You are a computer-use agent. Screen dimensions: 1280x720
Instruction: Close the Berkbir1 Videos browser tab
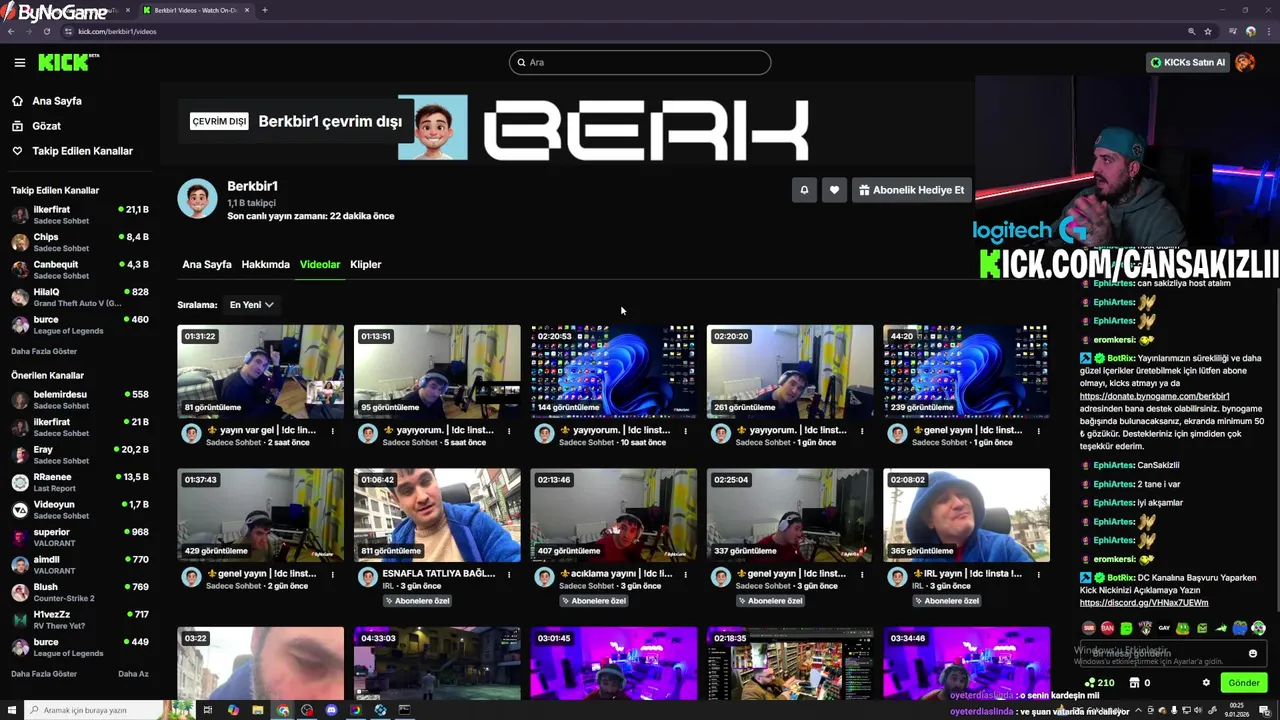click(x=248, y=10)
